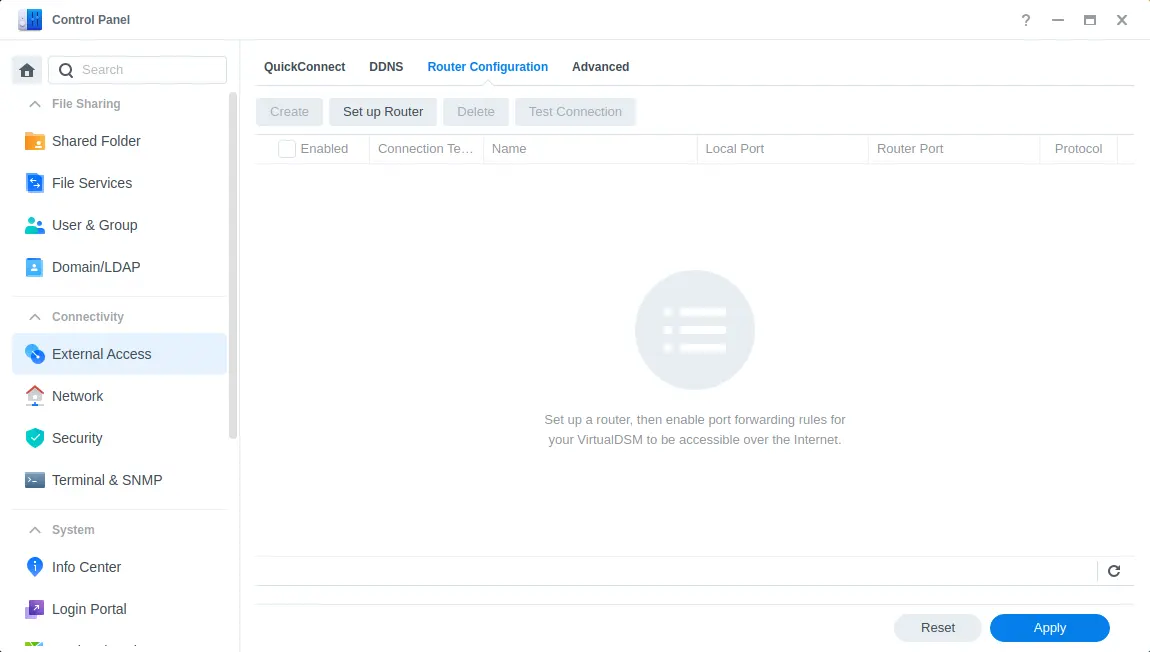This screenshot has width=1150, height=652.
Task: Focus the Search input field
Action: [138, 70]
